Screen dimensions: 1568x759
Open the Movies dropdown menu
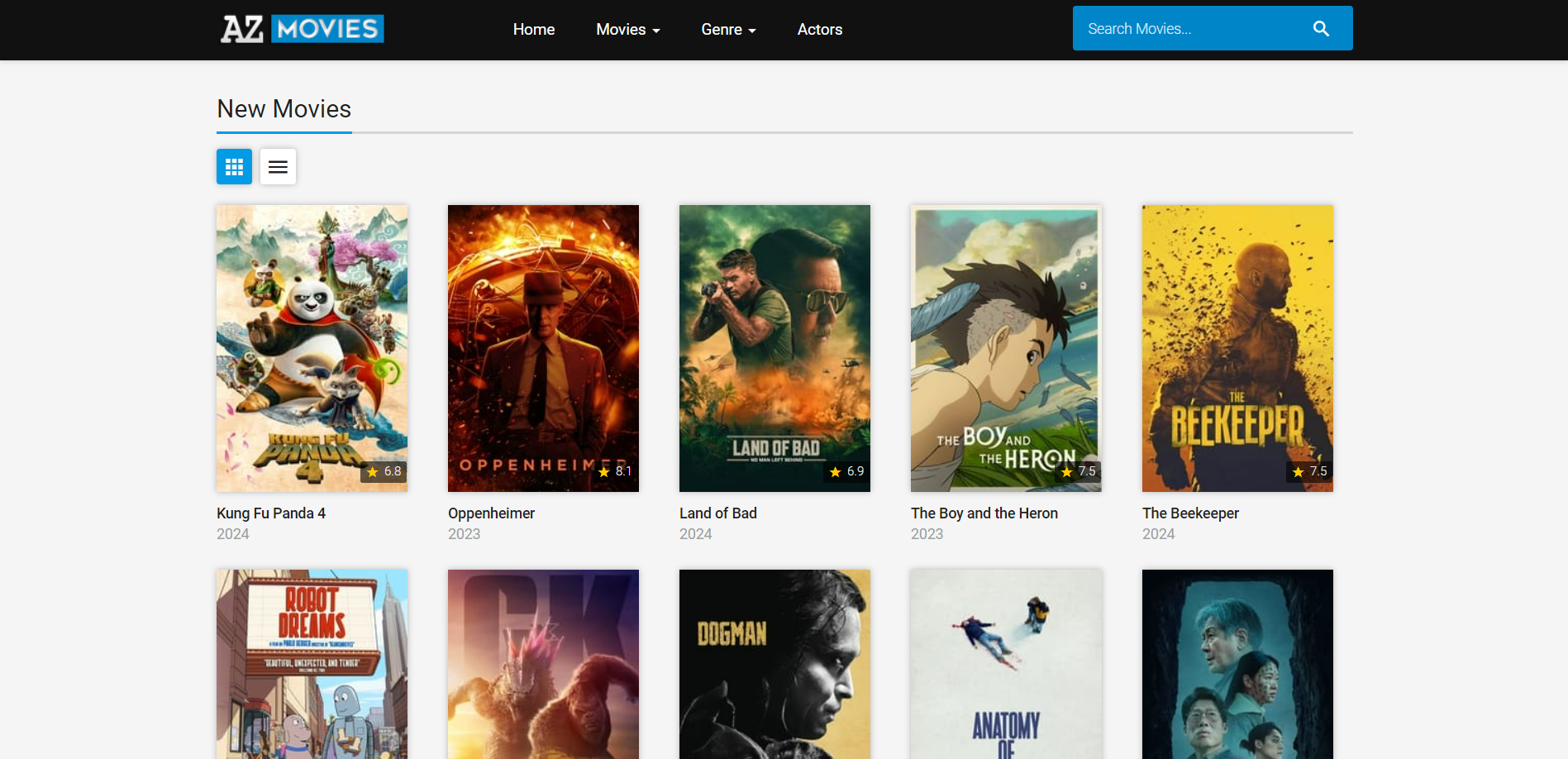point(628,29)
